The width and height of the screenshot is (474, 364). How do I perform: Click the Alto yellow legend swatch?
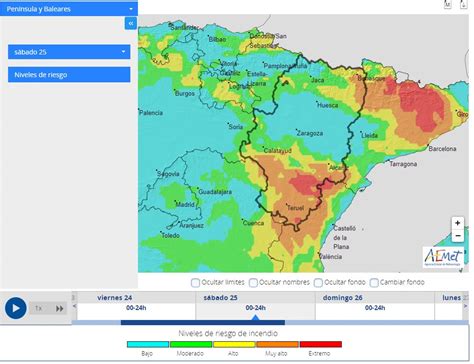234,344
